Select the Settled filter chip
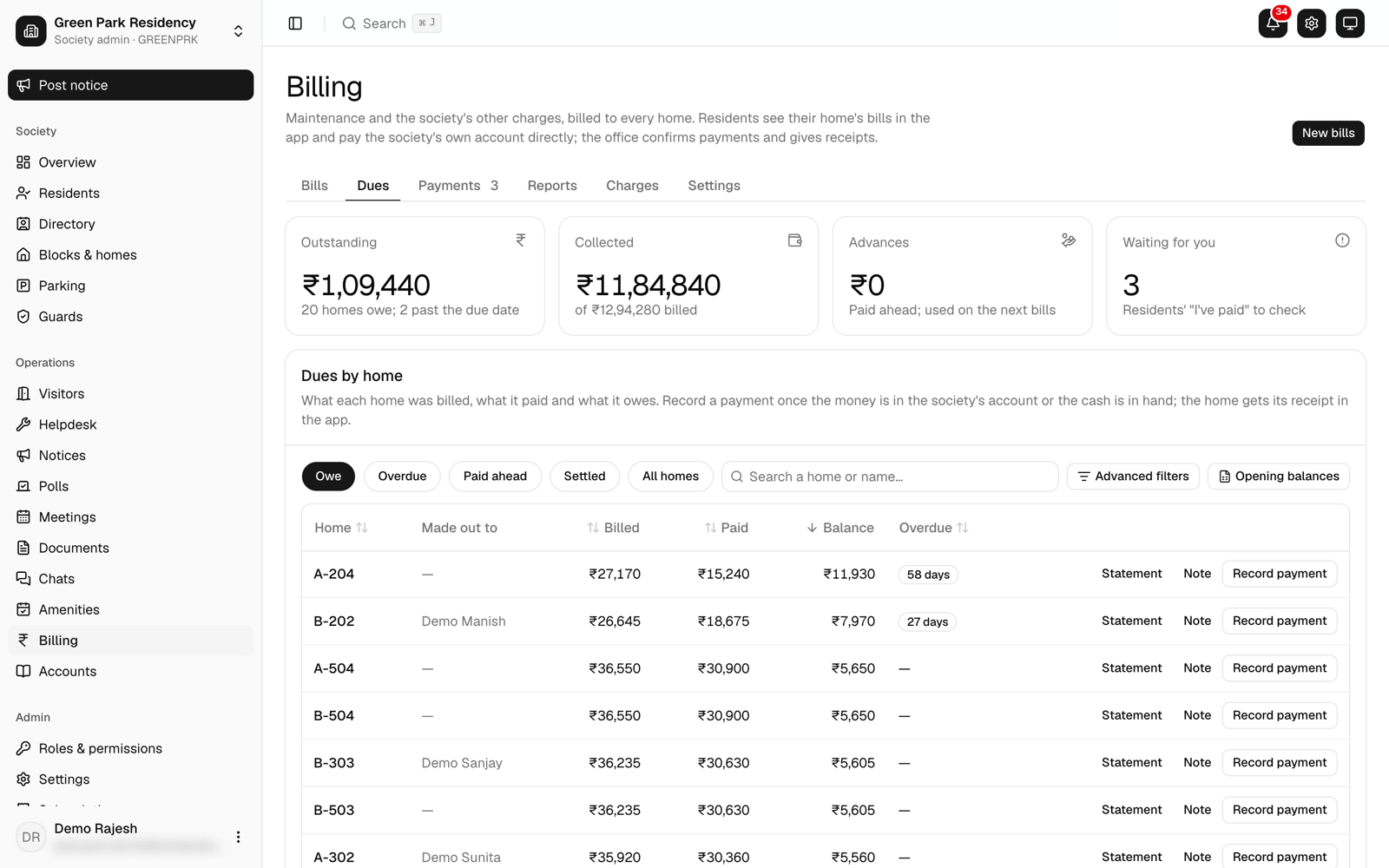 584,477
